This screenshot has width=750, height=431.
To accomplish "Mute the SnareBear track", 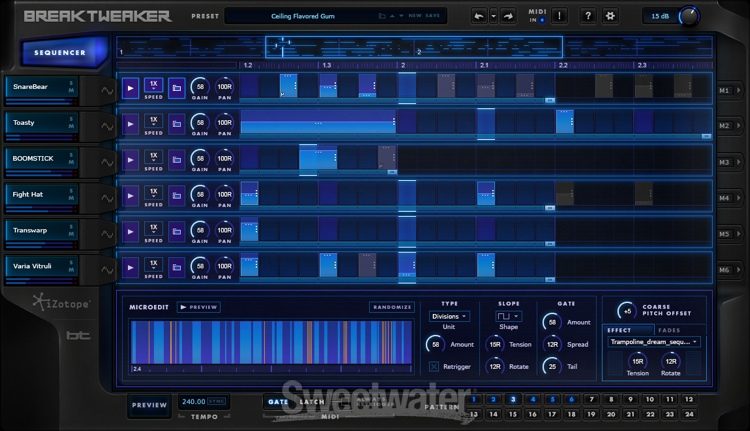I will [71, 90].
